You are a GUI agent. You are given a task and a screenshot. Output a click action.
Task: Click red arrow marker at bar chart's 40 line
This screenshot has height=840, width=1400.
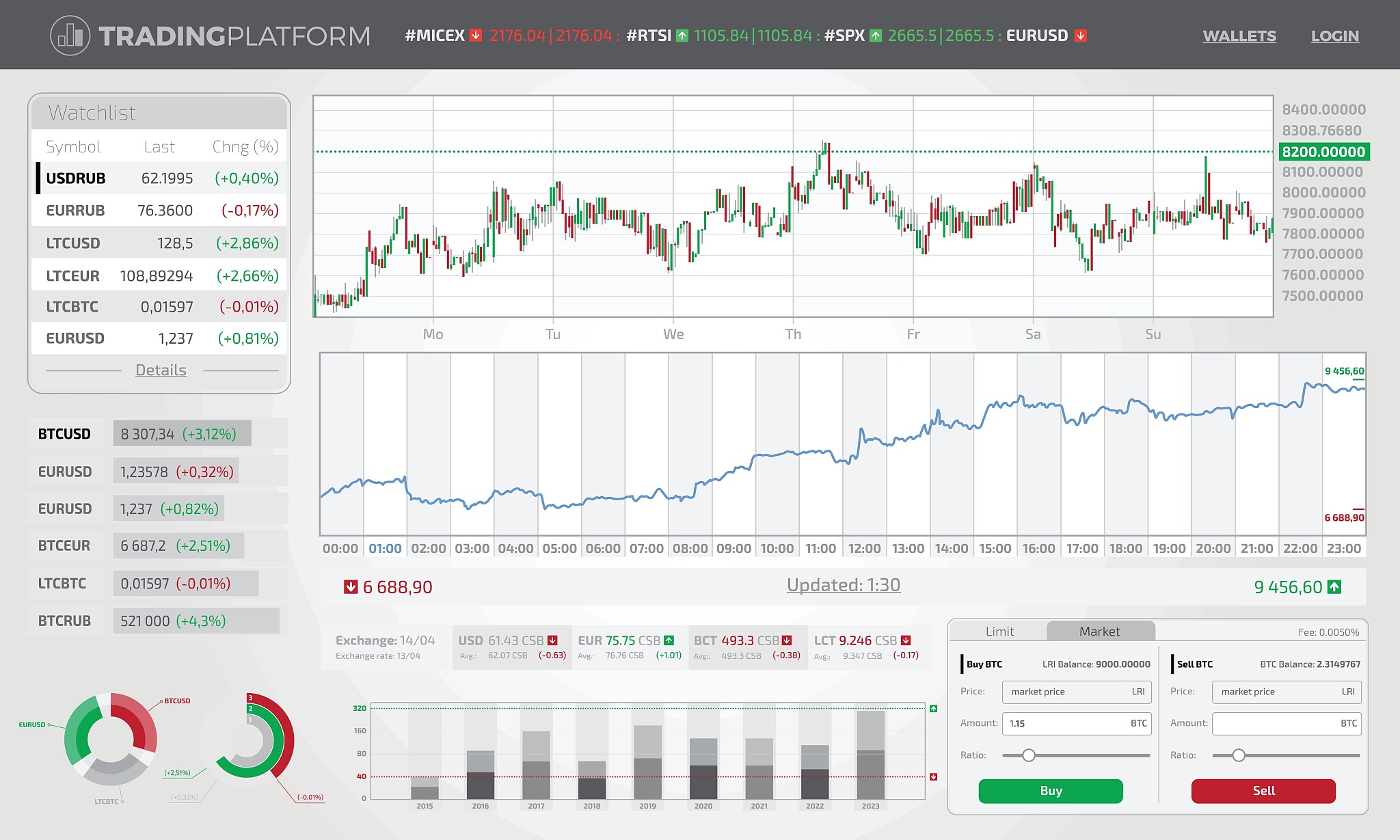(933, 777)
